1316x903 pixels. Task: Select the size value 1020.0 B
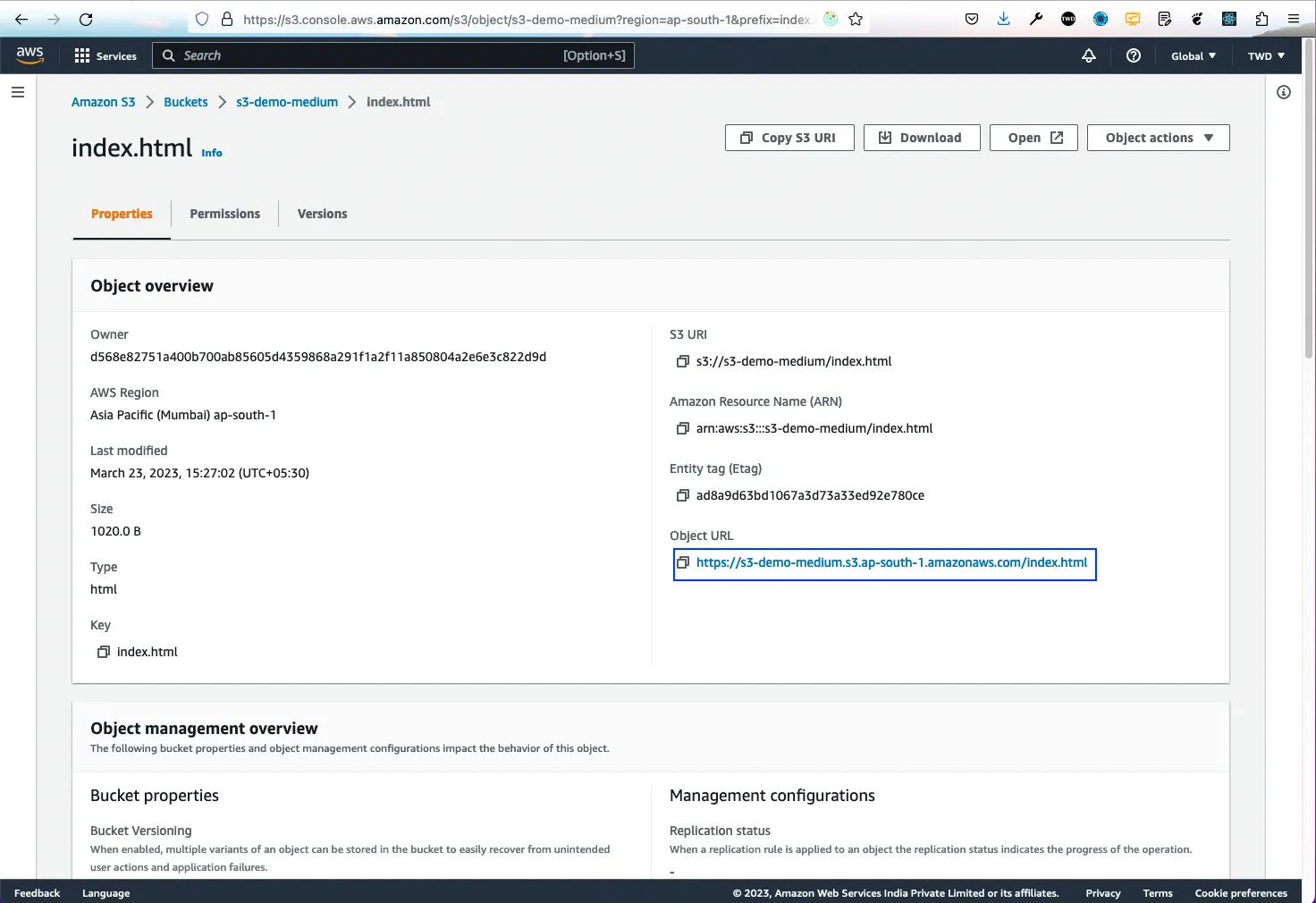coord(115,531)
